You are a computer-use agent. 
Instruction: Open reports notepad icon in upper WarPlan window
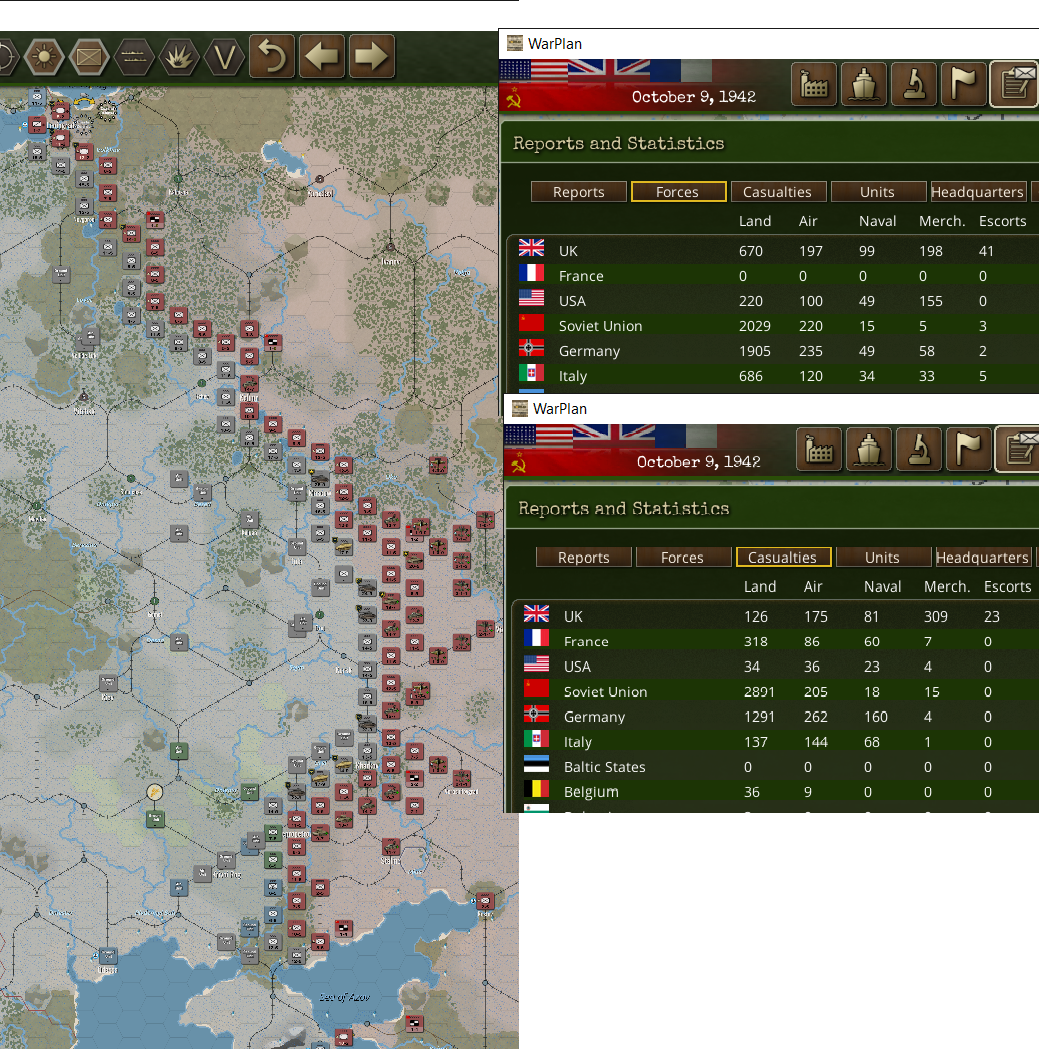click(1014, 85)
